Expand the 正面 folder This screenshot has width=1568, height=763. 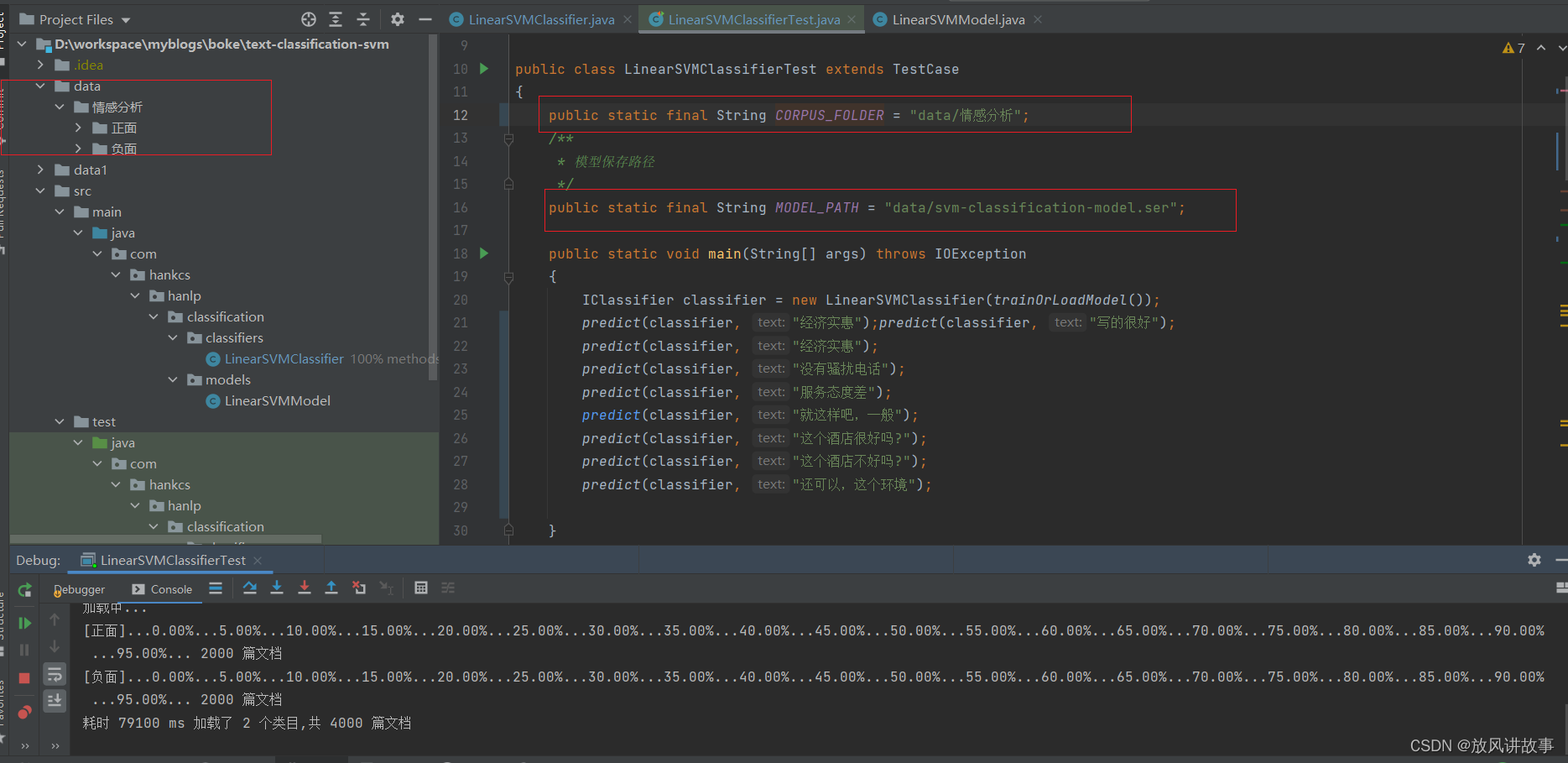coord(78,128)
